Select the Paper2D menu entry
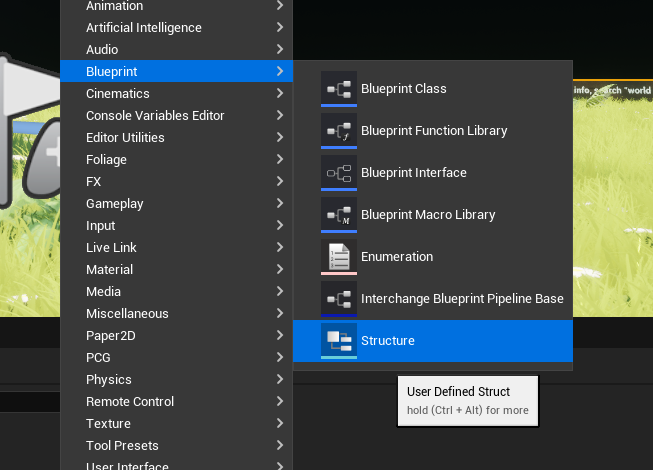Screen dimensions: 653x470 pyautogui.click(x=110, y=335)
